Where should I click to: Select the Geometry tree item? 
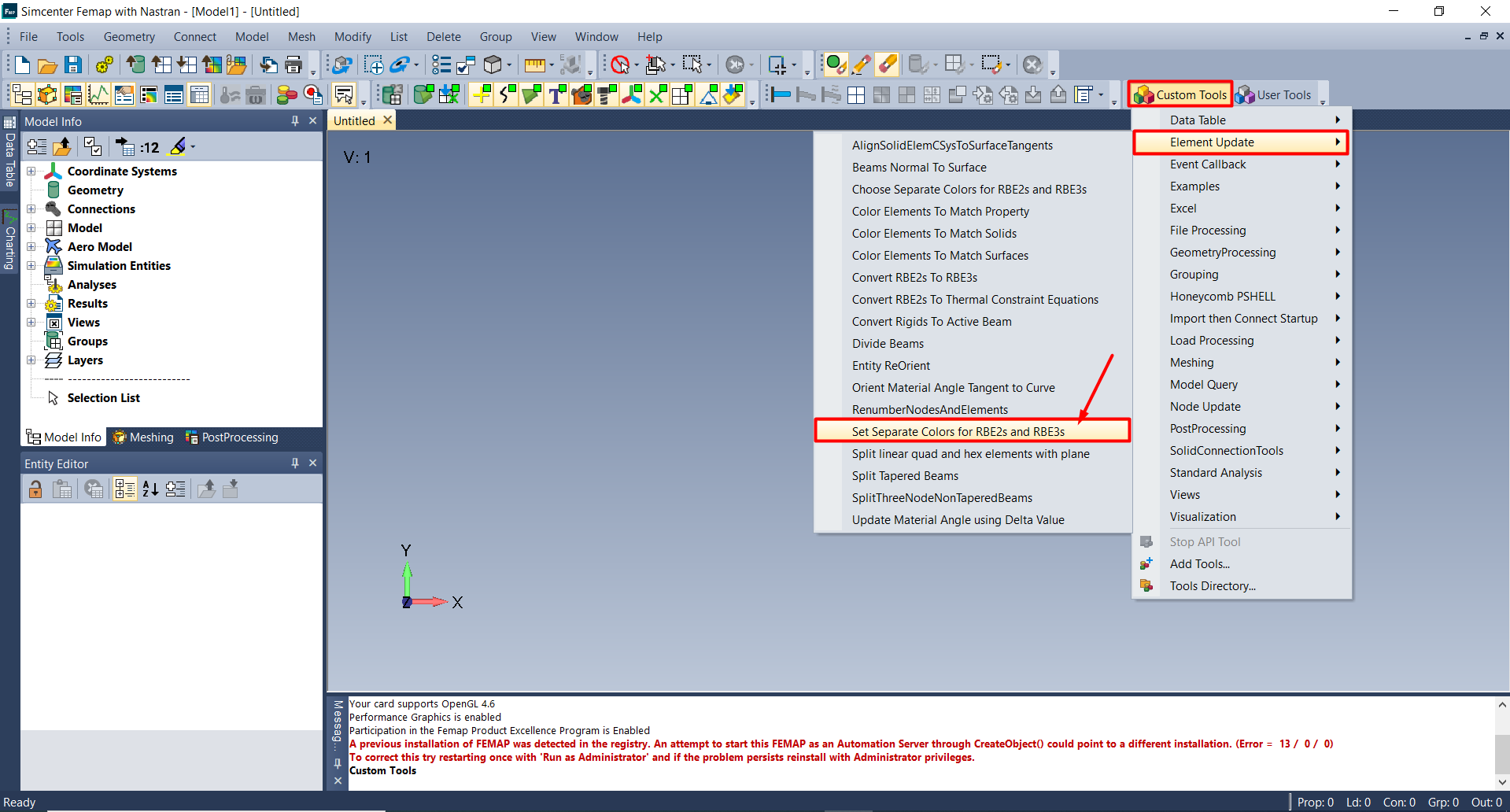[95, 190]
